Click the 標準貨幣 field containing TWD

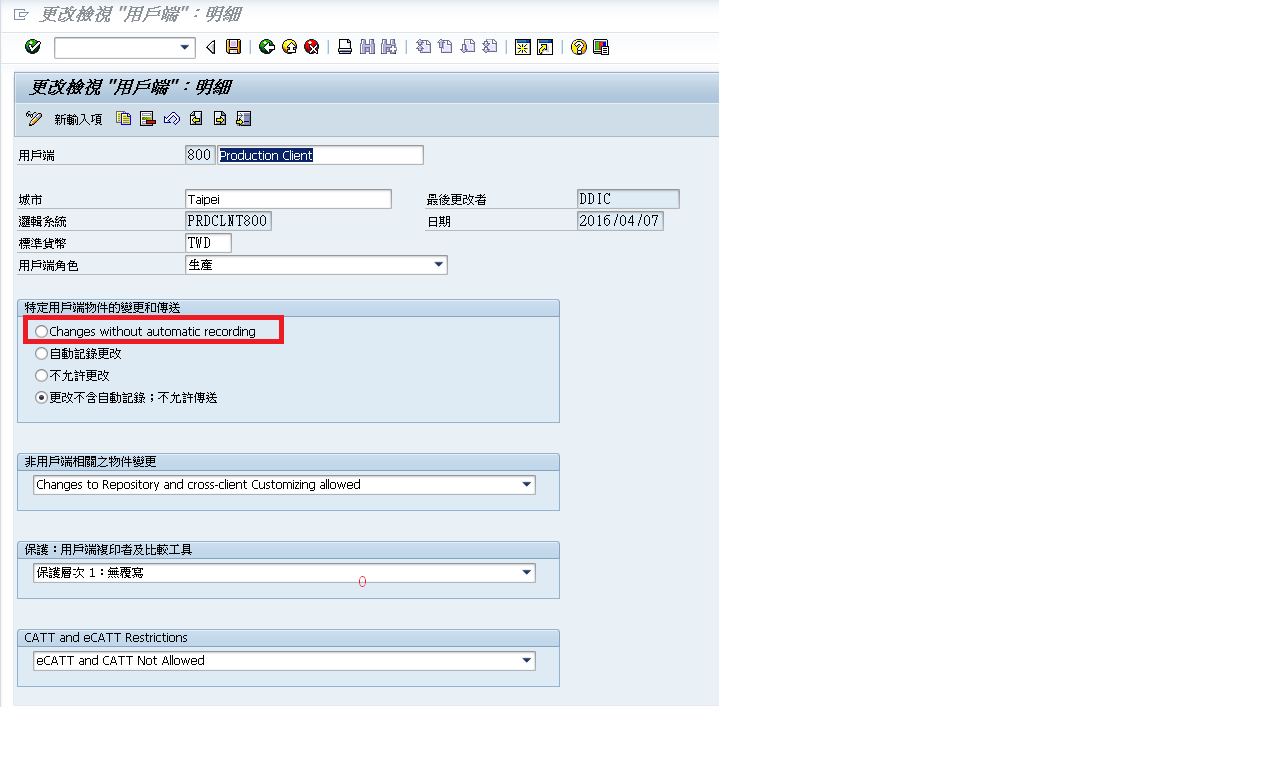coord(208,243)
